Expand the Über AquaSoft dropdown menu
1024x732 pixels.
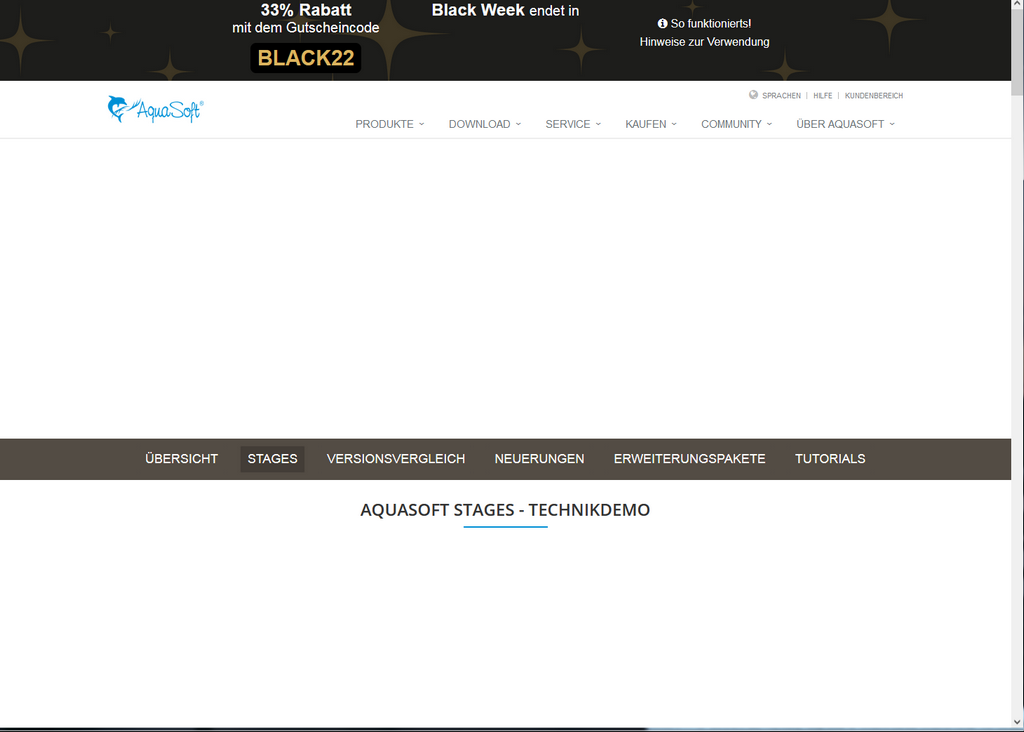coord(845,124)
